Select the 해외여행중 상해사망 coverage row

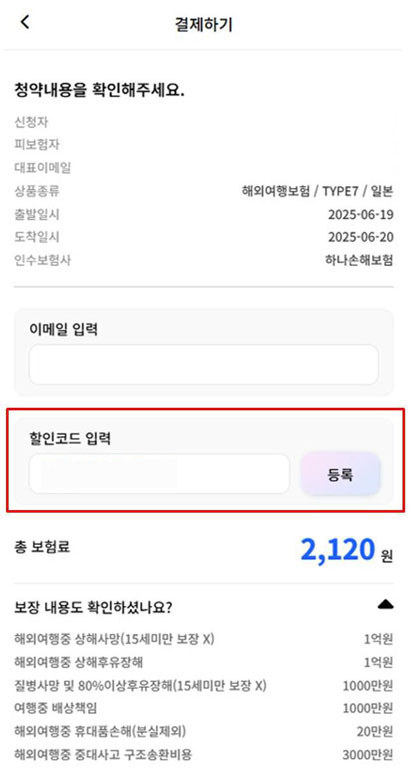(x=204, y=639)
